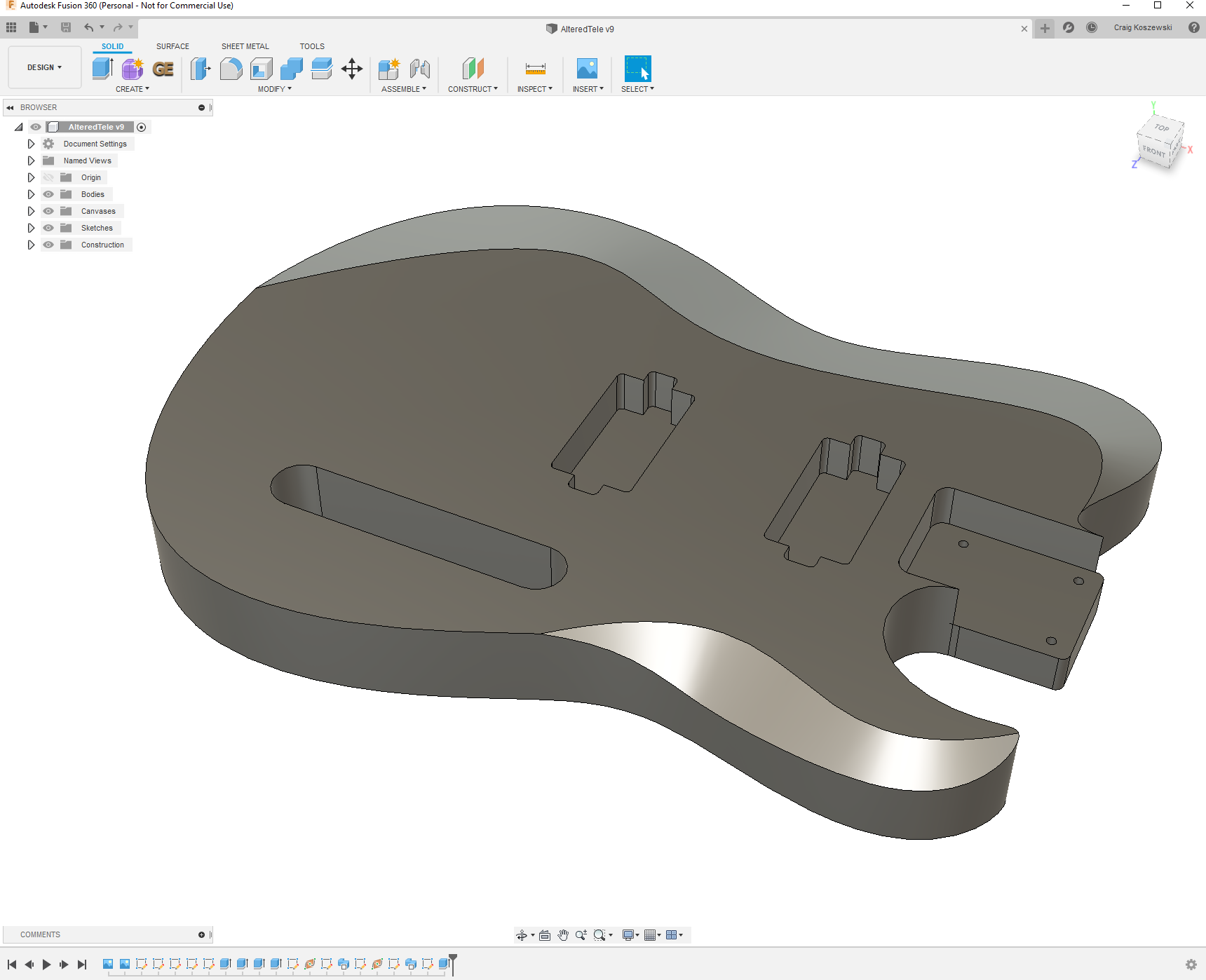Image resolution: width=1206 pixels, height=980 pixels.
Task: Add a new design tab
Action: pyautogui.click(x=1045, y=28)
